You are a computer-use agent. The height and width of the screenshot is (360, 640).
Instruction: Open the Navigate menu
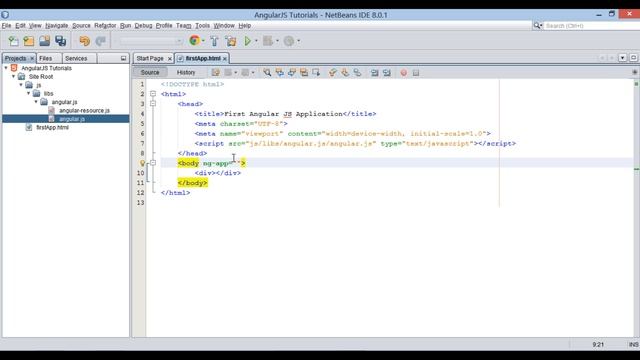56,26
